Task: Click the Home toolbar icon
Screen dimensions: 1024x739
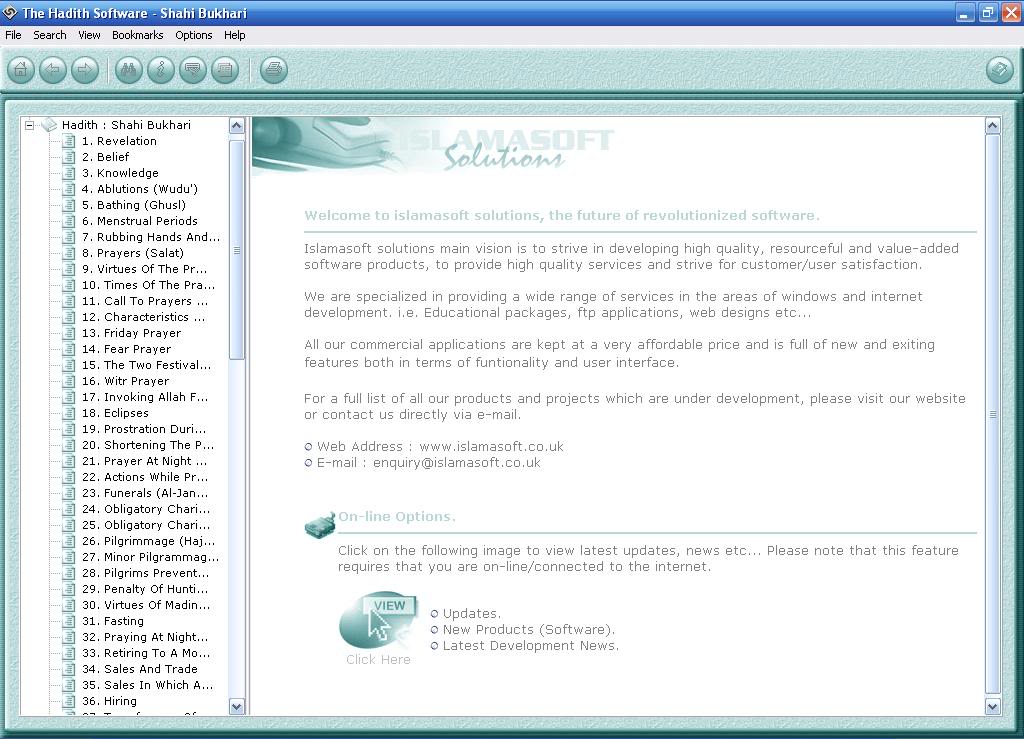Action: [x=21, y=69]
